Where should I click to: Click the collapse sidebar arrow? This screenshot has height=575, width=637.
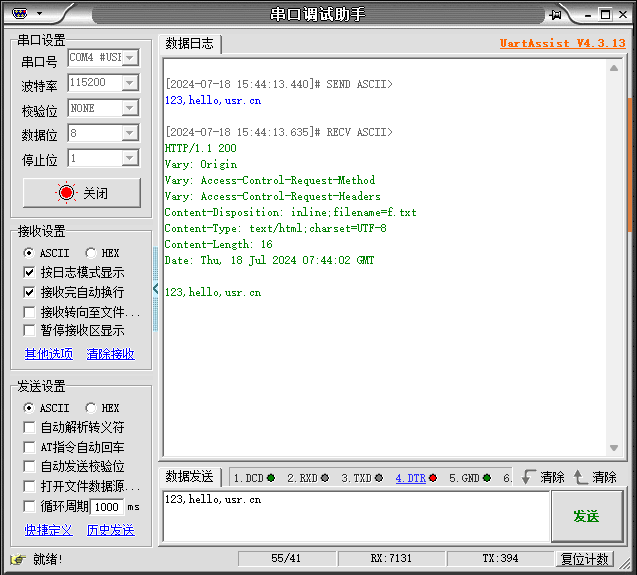point(155,289)
